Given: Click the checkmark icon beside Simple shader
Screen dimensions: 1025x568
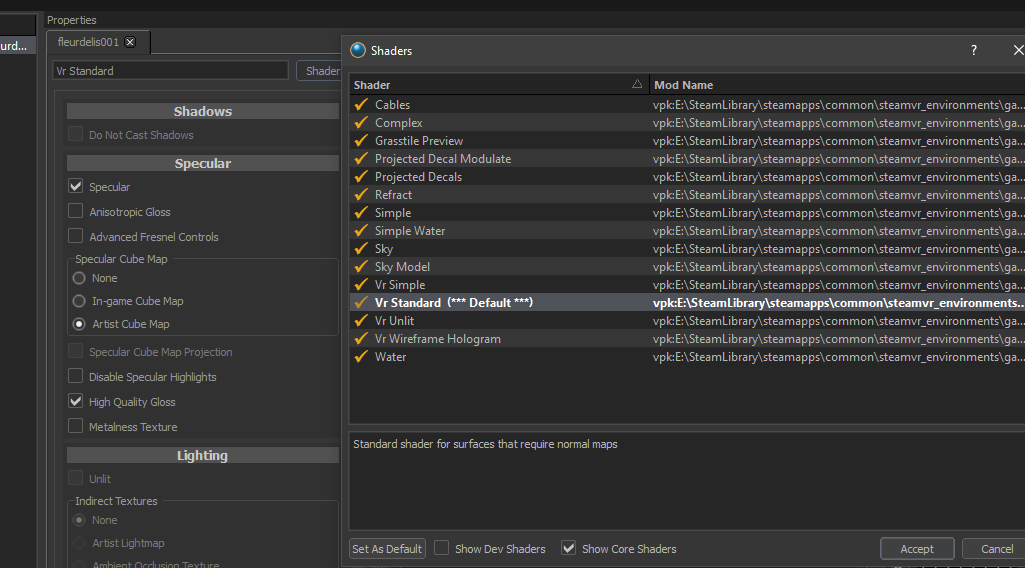Looking at the screenshot, I should pos(361,212).
